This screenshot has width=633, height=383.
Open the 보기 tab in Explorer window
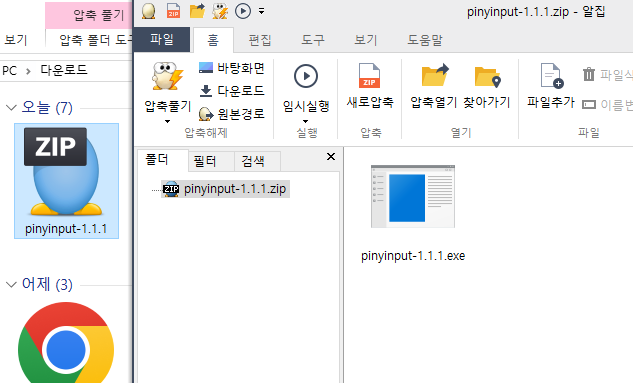click(15, 40)
